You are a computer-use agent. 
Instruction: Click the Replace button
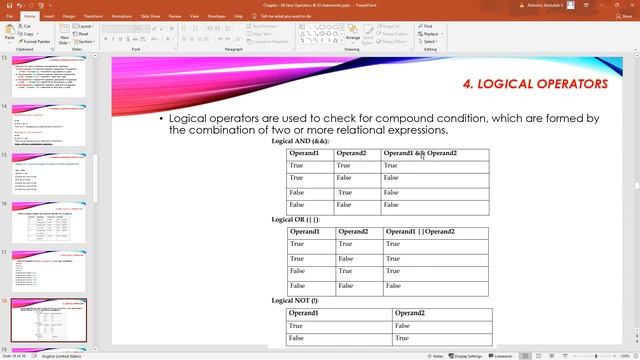(x=431, y=34)
